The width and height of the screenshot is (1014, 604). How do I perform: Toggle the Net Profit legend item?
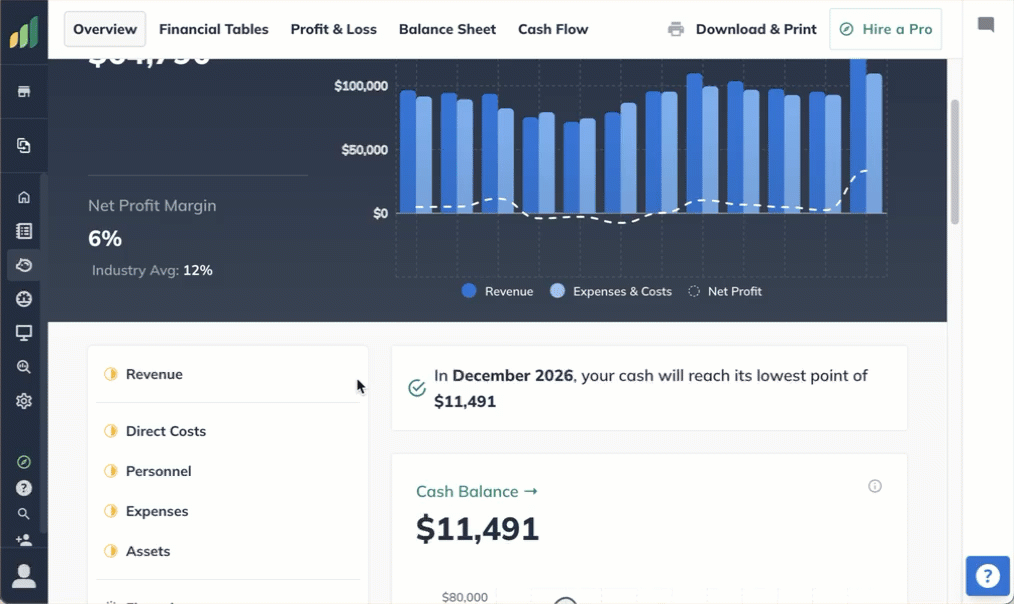pos(725,291)
